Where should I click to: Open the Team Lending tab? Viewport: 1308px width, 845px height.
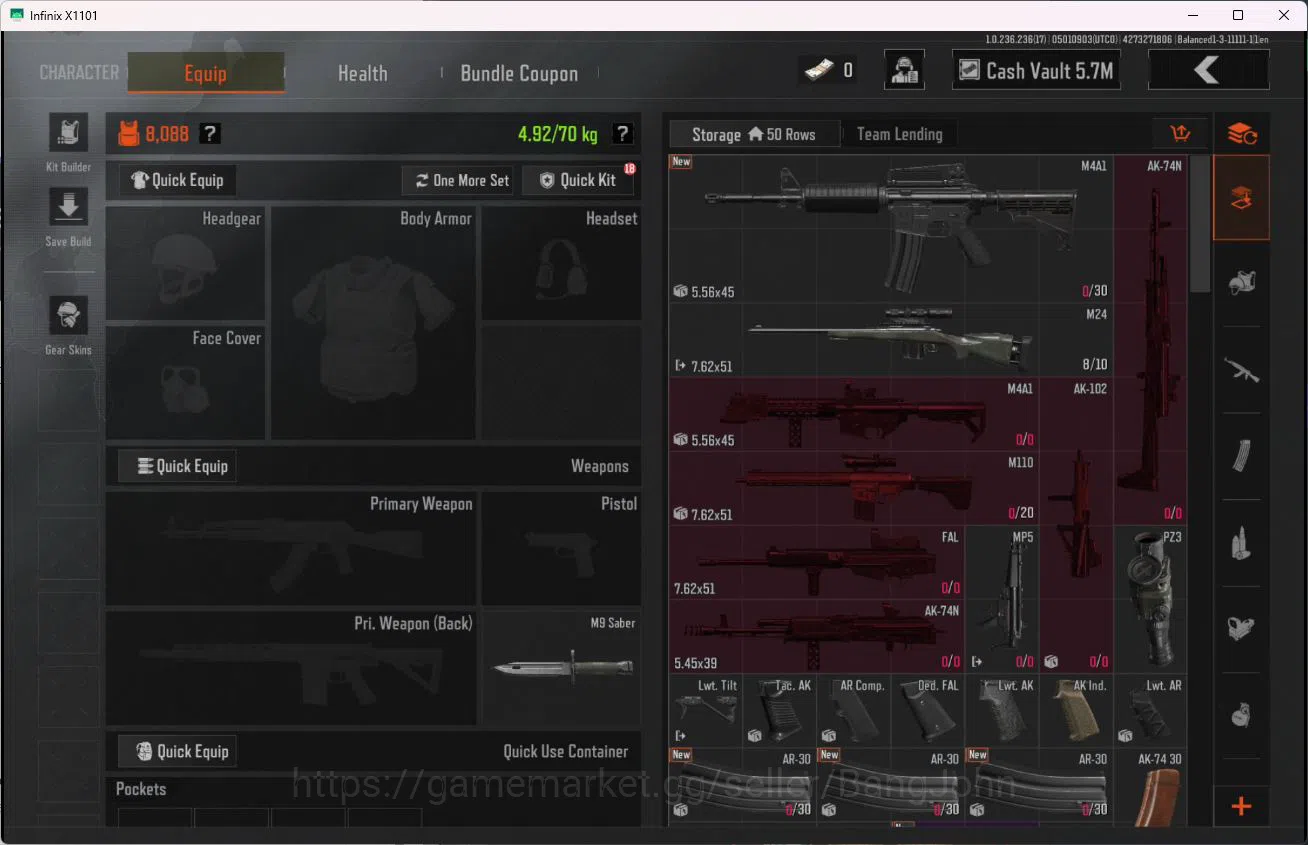coord(899,134)
